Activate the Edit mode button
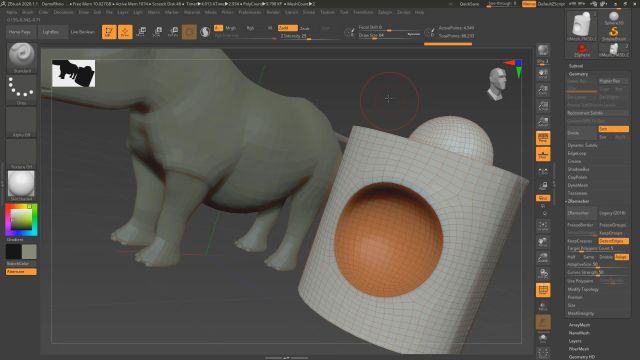The width and height of the screenshot is (640, 360). pos(109,32)
